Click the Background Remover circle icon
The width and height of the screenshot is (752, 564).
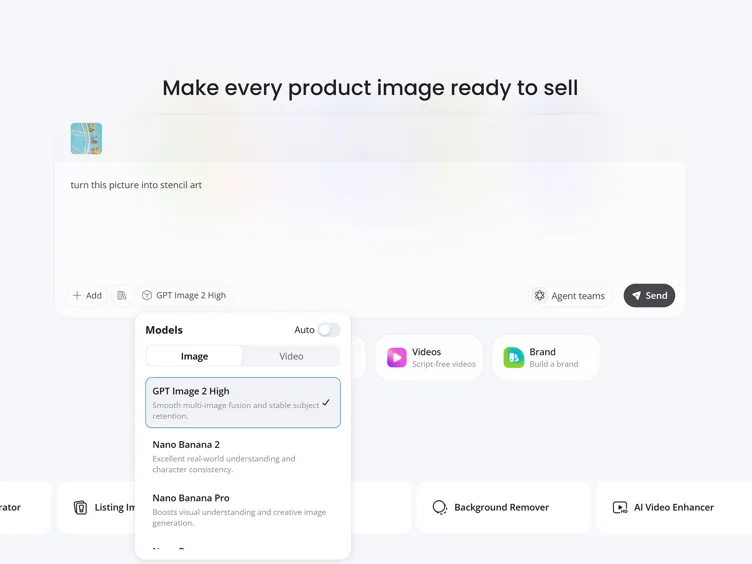pyautogui.click(x=439, y=507)
